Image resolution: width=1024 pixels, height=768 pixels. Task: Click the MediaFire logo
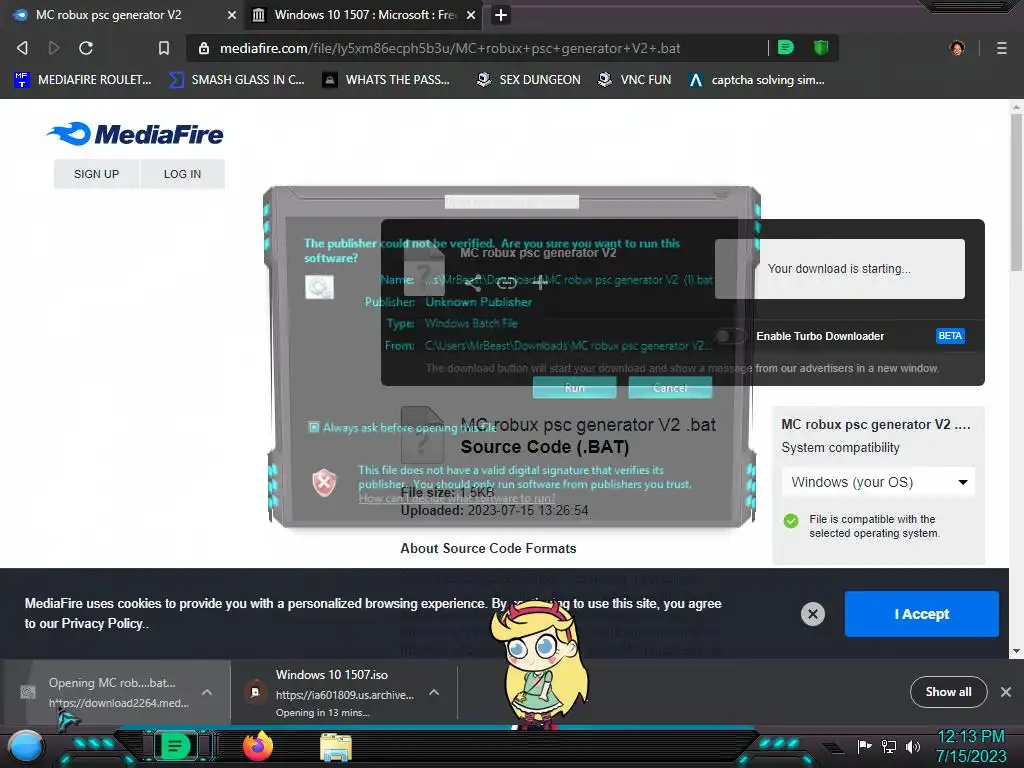click(x=135, y=134)
